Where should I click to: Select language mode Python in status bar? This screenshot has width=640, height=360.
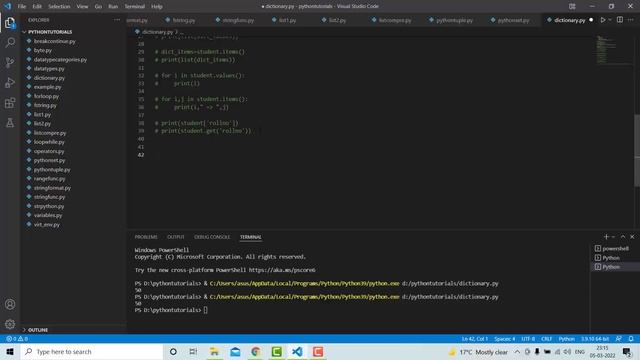(567, 339)
